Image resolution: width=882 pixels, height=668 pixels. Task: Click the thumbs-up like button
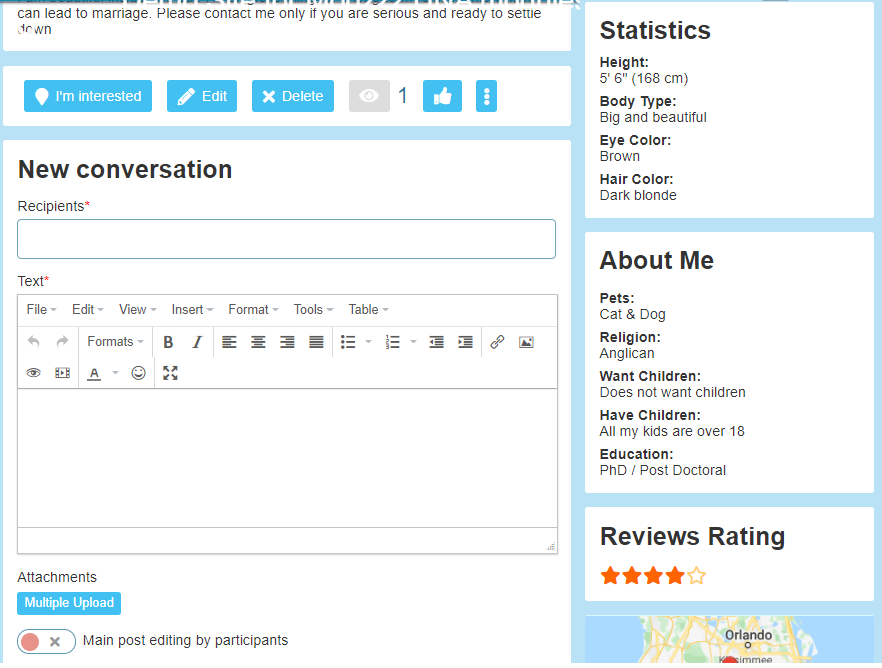(x=442, y=96)
